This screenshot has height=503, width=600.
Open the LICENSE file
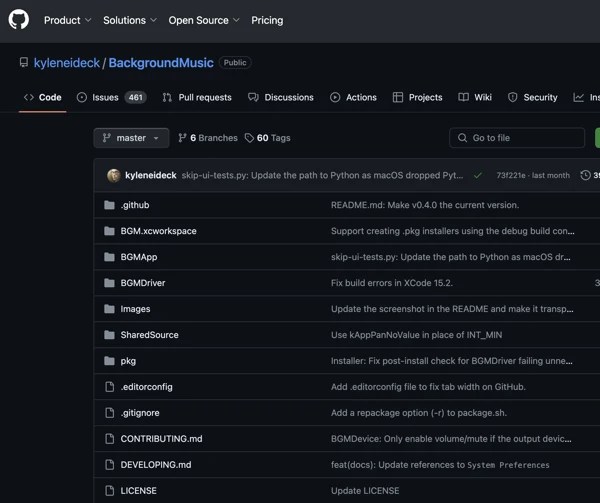click(139, 491)
